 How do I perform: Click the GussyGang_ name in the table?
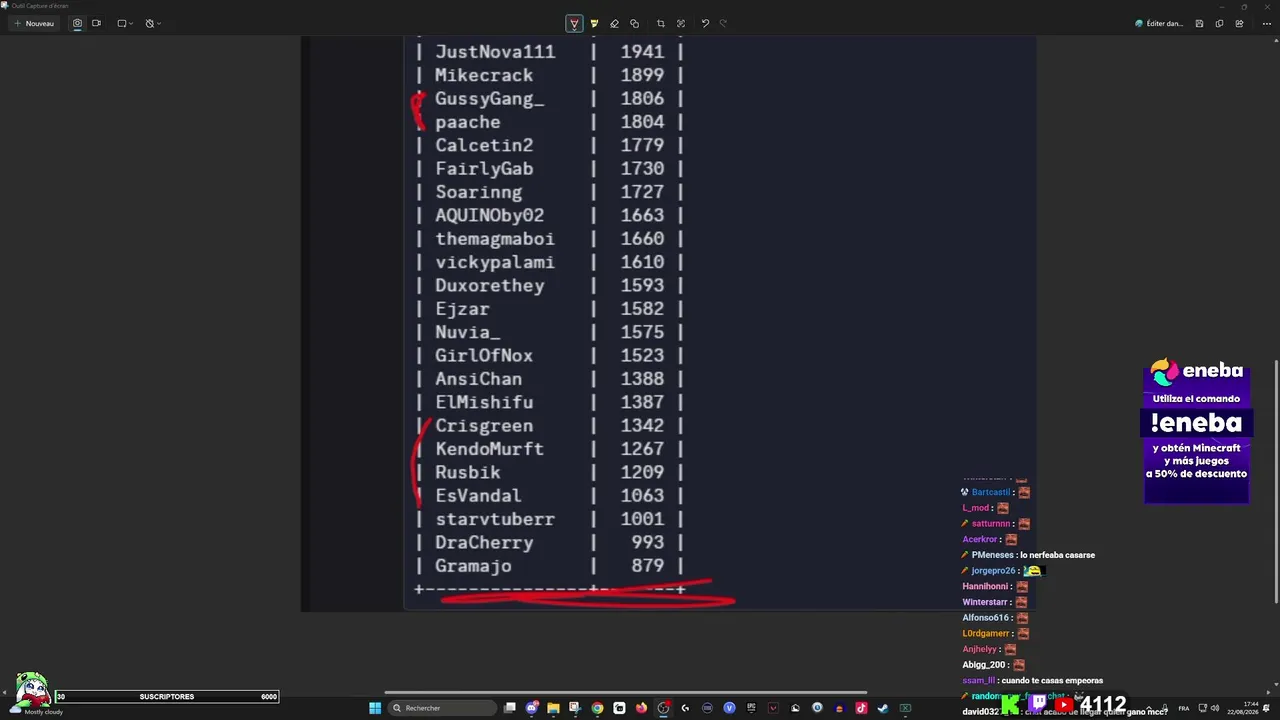coord(490,99)
